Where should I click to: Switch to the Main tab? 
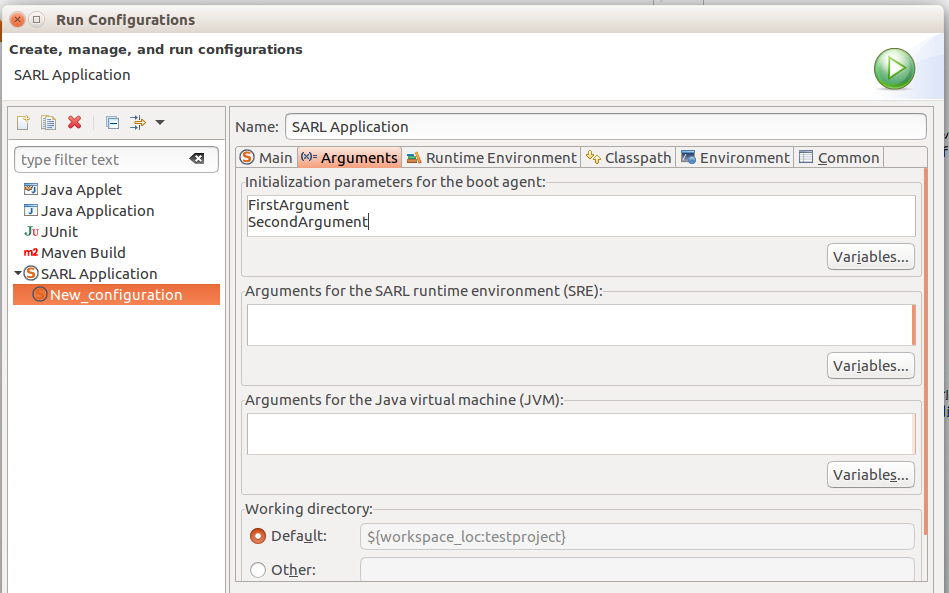point(266,158)
